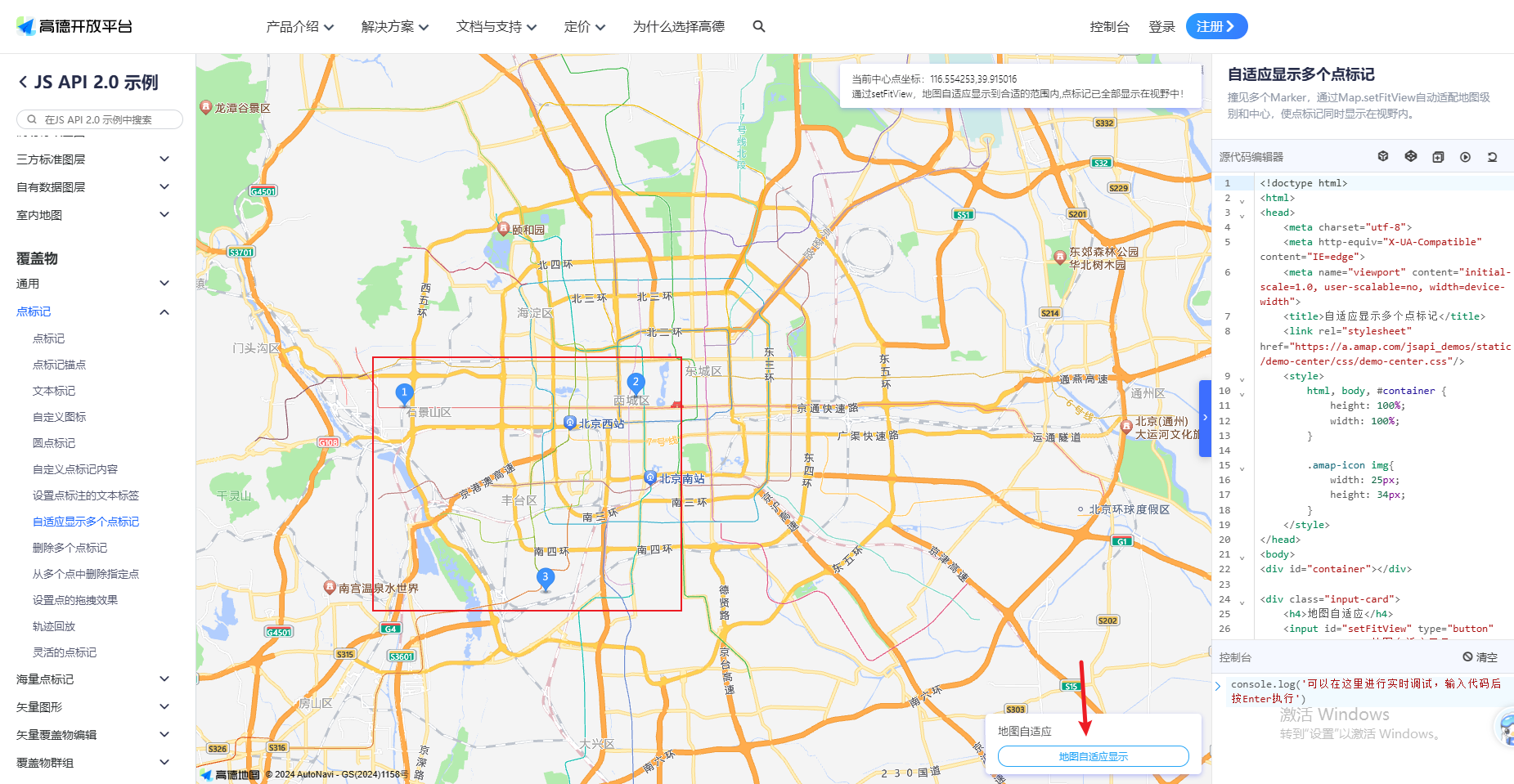Fold code at line 9 style tag
This screenshot has width=1514, height=784.
coord(1242,379)
